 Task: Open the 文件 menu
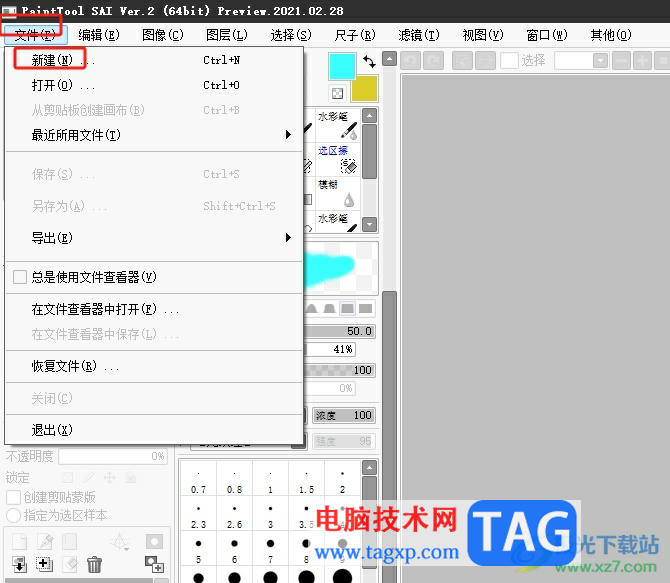35,35
